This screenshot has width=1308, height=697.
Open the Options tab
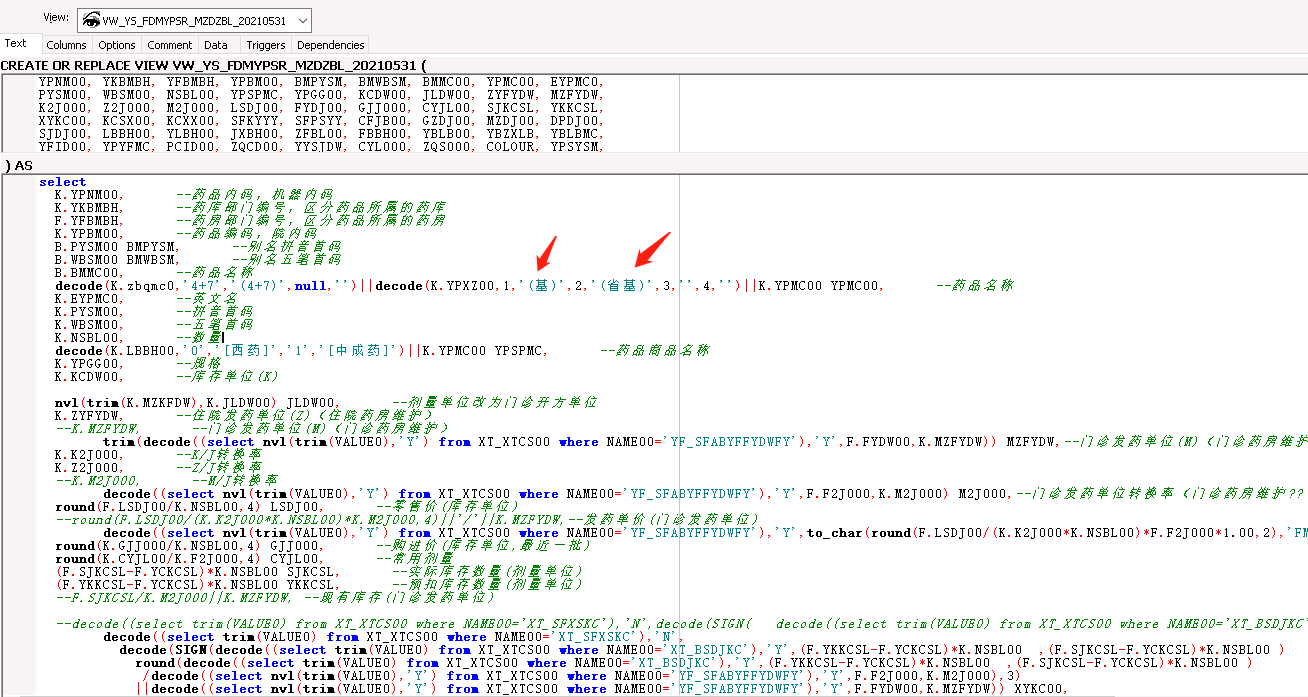(x=117, y=45)
